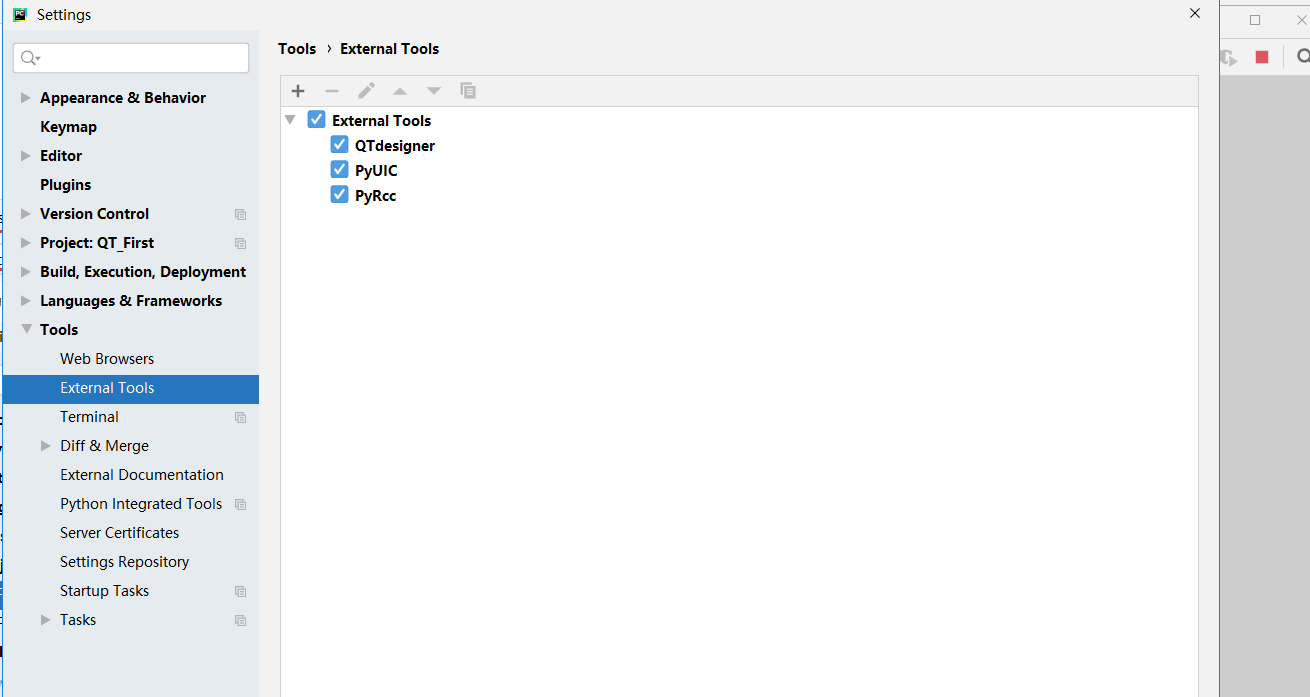Toggle the QTdesigner checkbox
Image resolution: width=1310 pixels, height=697 pixels.
coord(340,144)
